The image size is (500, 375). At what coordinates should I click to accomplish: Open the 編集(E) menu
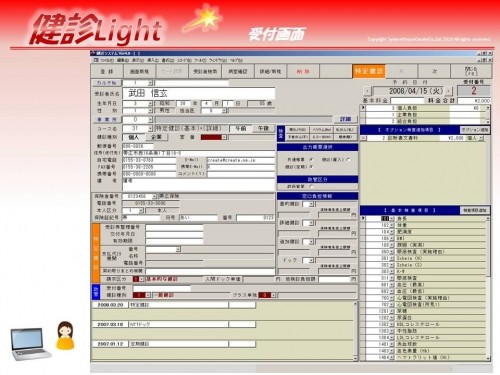pos(123,60)
